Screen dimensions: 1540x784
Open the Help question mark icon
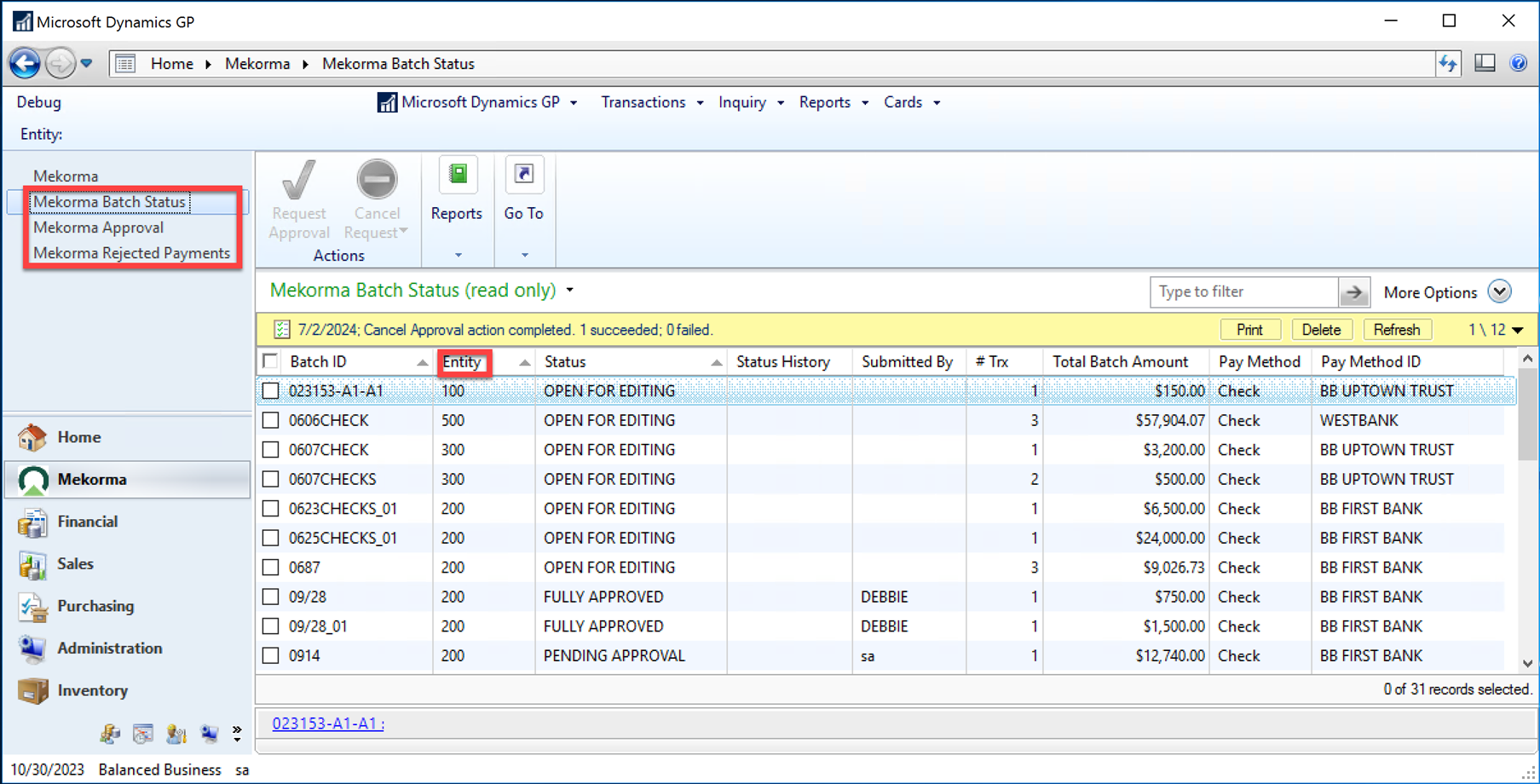tap(1518, 63)
